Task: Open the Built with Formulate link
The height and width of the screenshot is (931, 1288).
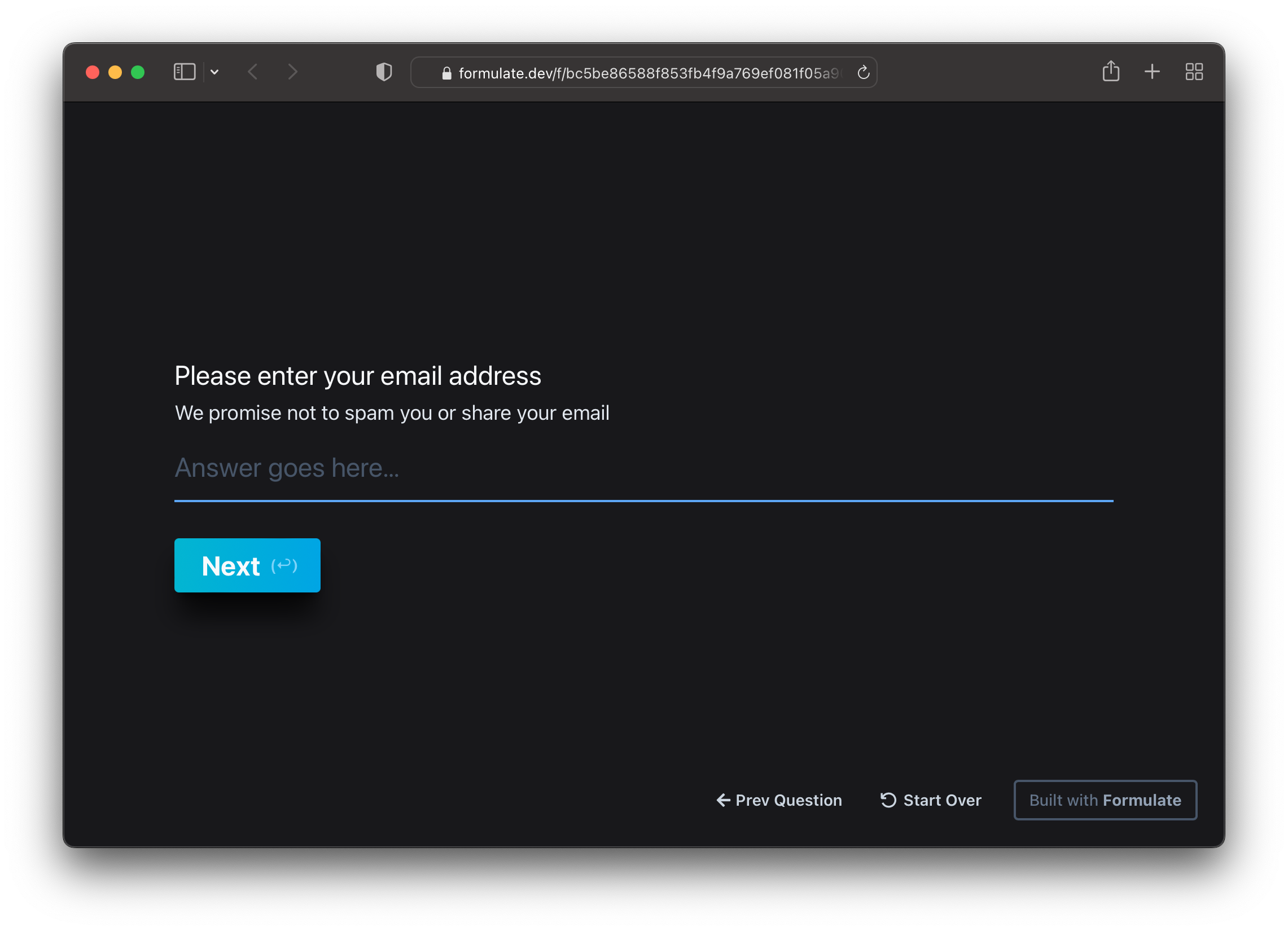Action: click(1105, 800)
